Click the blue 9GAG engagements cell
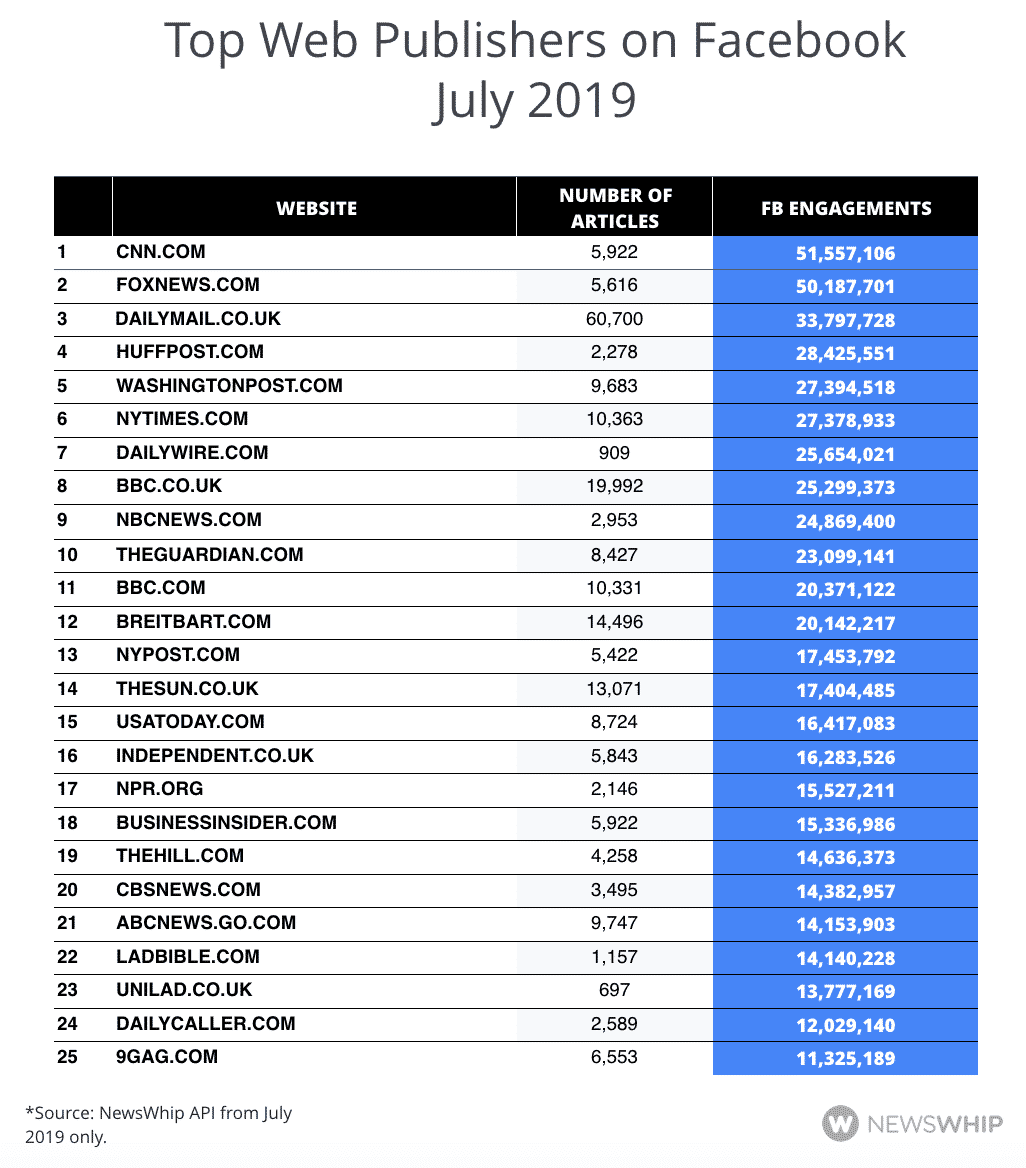Image resolution: width=1026 pixels, height=1168 pixels. [845, 1058]
